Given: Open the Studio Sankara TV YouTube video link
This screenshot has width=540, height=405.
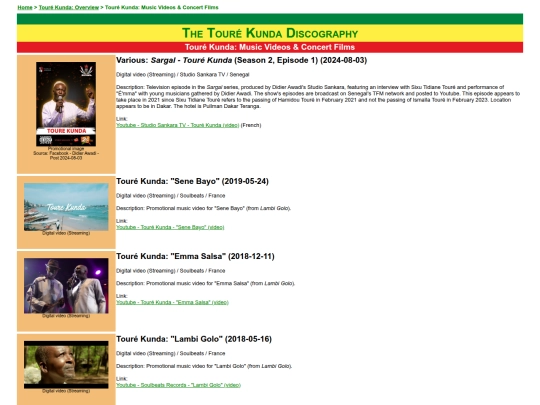Looking at the screenshot, I should (178, 125).
